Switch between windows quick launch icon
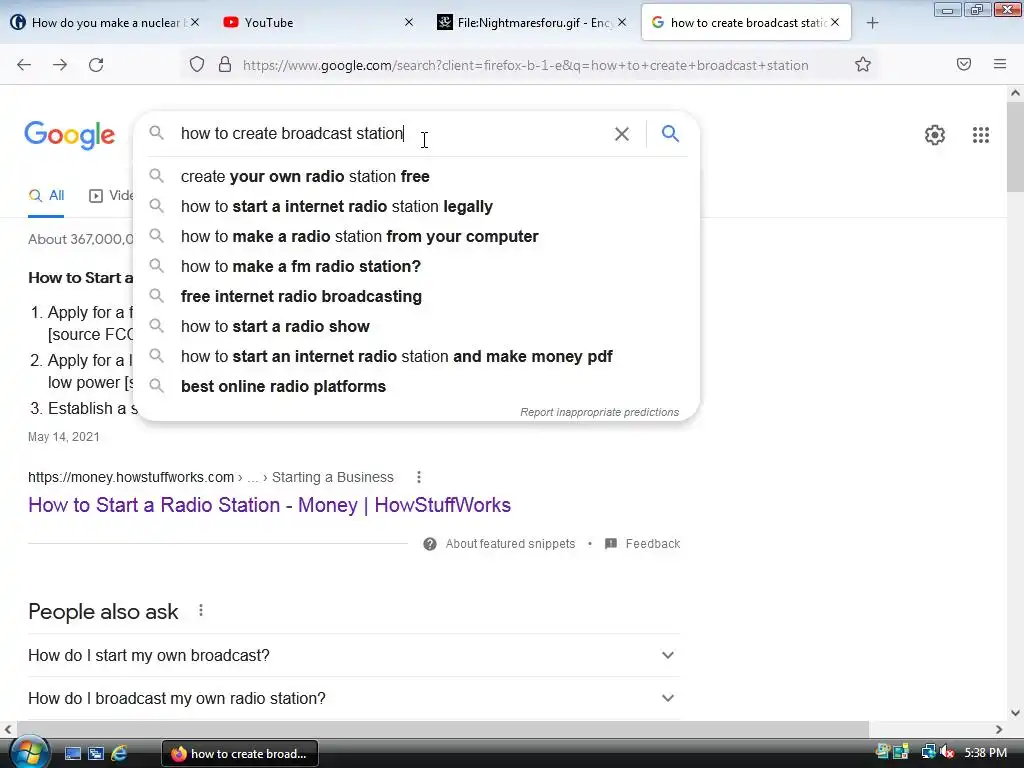The width and height of the screenshot is (1024, 768). pyautogui.click(x=95, y=754)
